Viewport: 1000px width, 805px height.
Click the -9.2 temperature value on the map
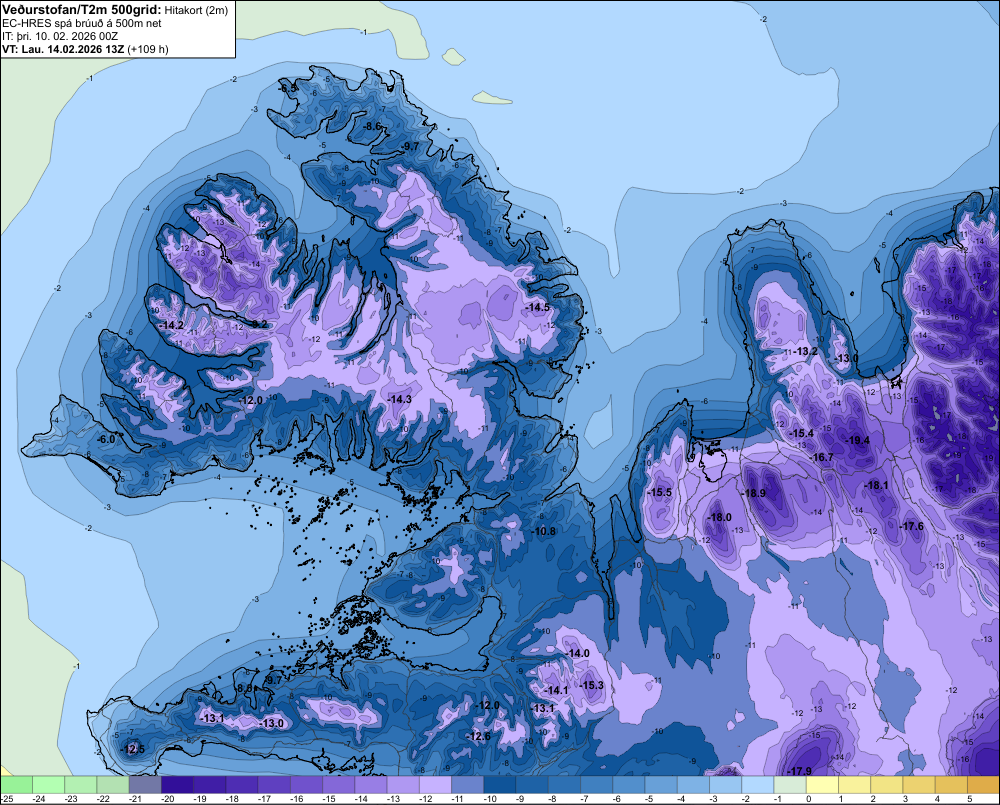(x=260, y=325)
